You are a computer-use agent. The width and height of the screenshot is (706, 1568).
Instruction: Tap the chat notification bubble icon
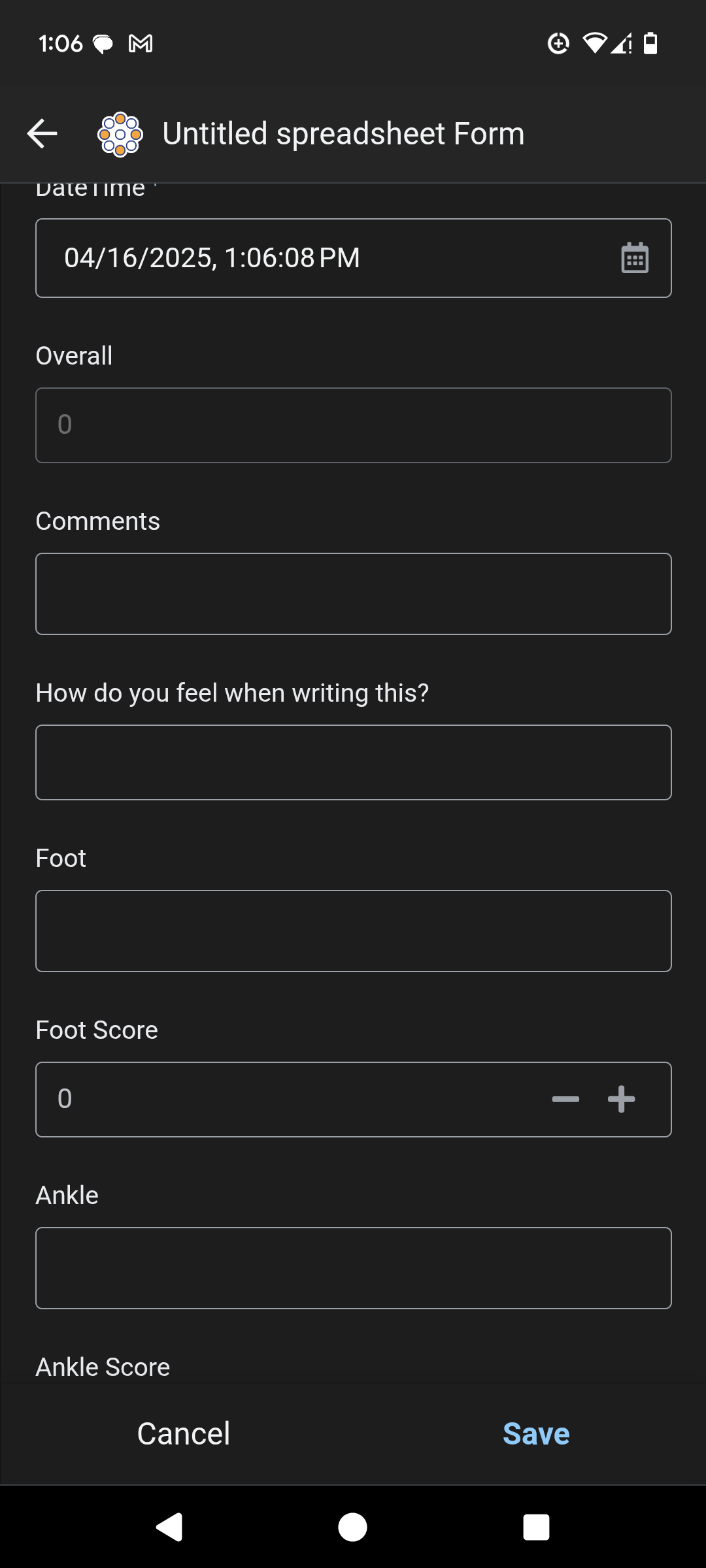click(x=103, y=44)
